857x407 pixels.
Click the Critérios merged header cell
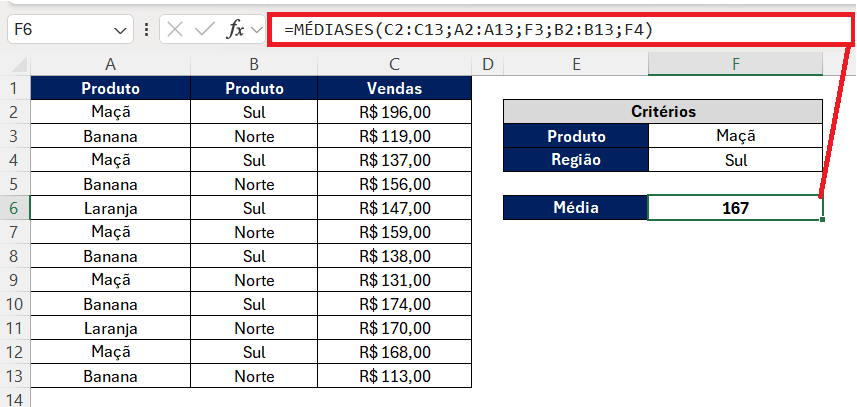click(x=662, y=112)
